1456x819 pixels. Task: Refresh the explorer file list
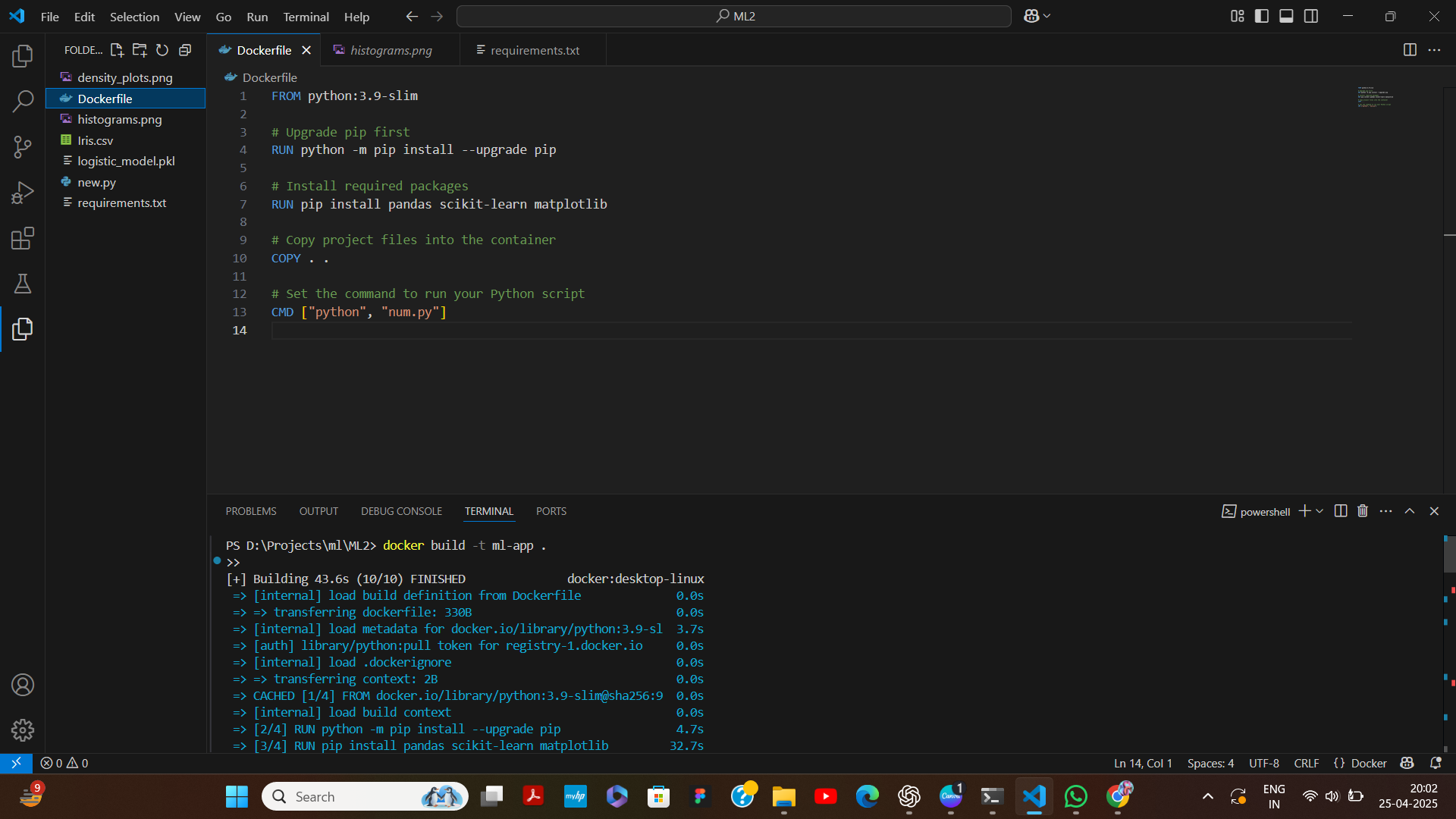click(162, 50)
